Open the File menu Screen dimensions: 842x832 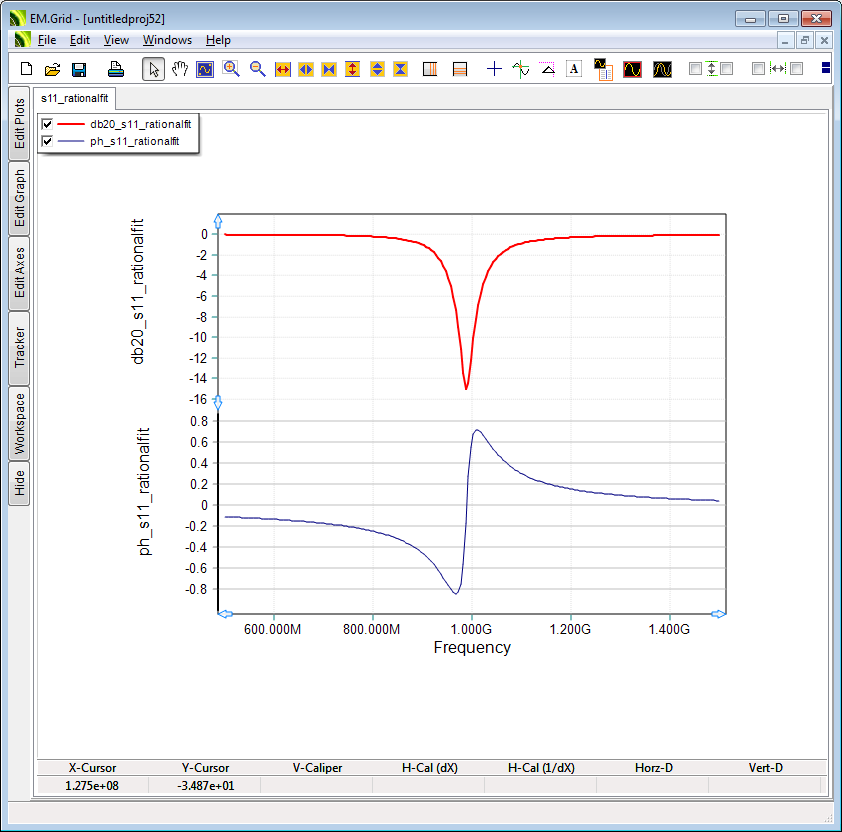pos(47,40)
